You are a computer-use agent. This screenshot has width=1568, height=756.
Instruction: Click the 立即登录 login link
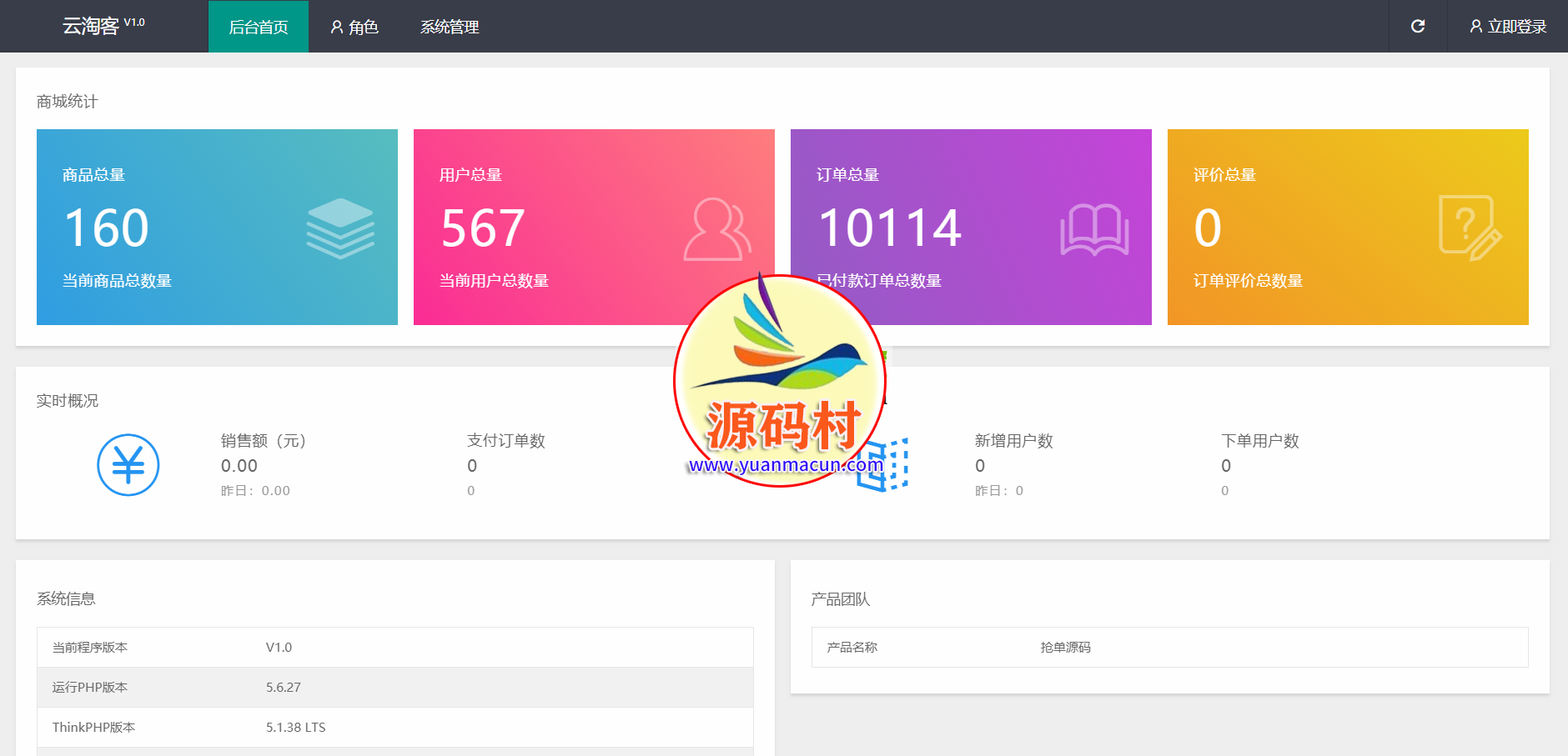click(1508, 27)
